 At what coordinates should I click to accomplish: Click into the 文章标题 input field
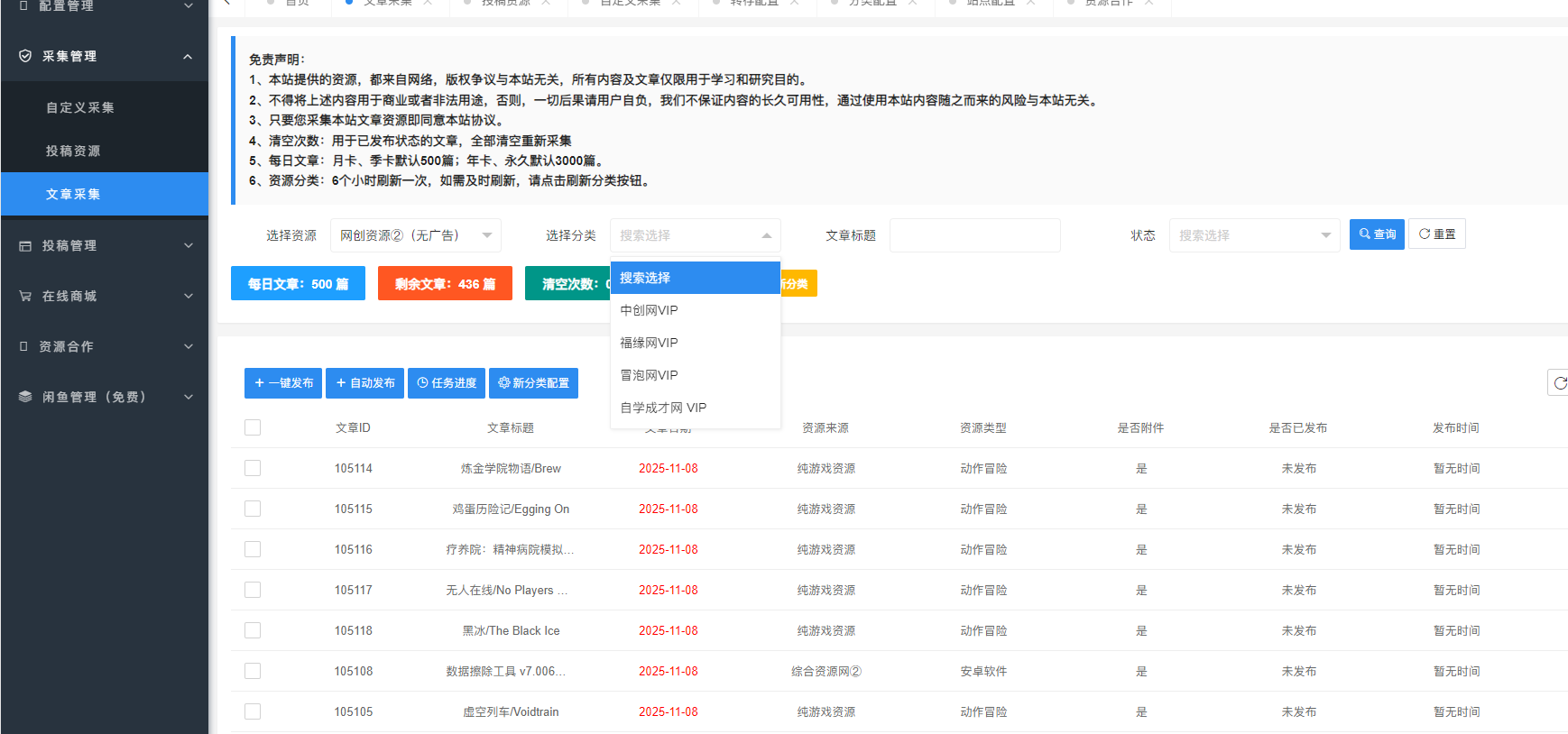point(974,235)
